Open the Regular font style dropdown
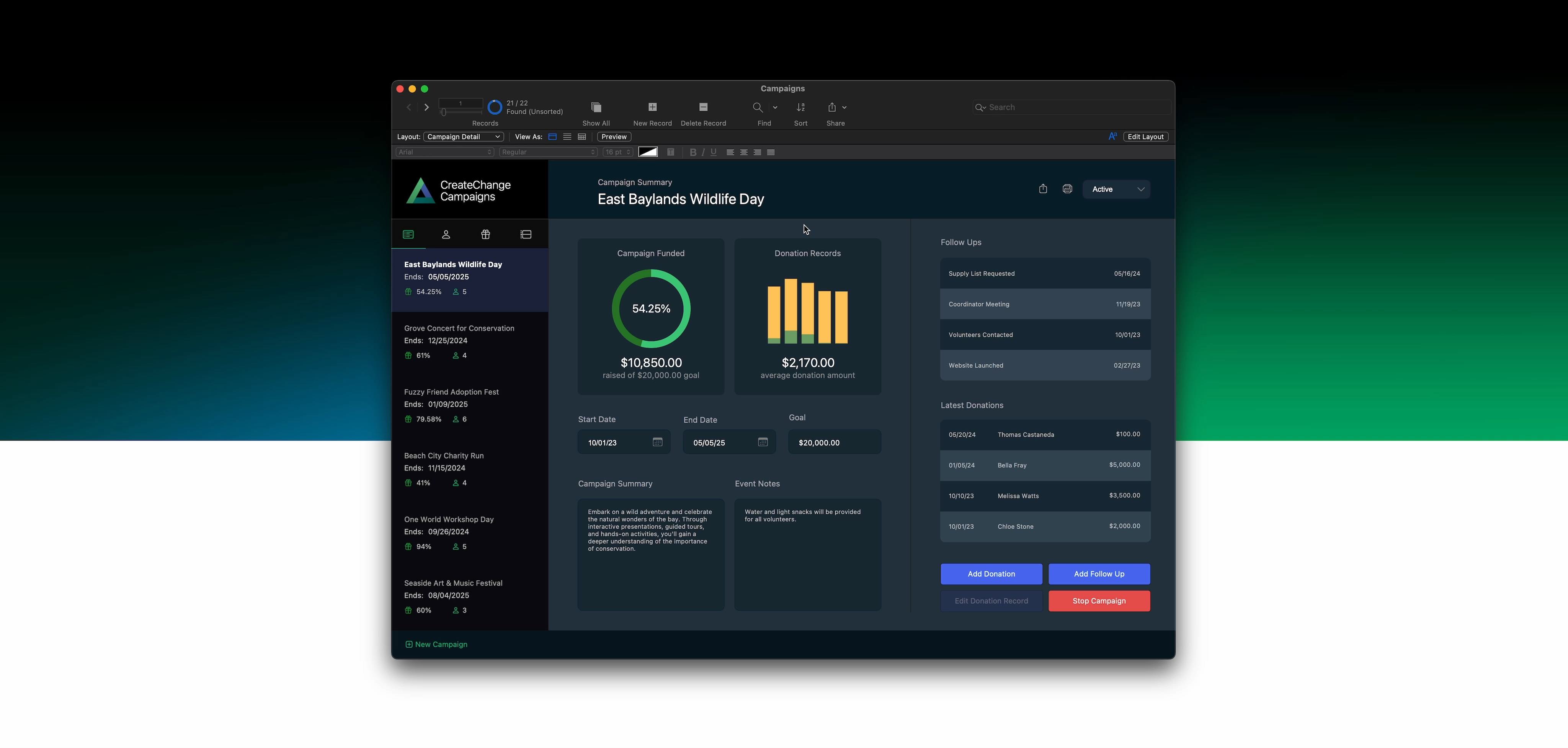This screenshot has width=1568, height=748. pos(548,152)
